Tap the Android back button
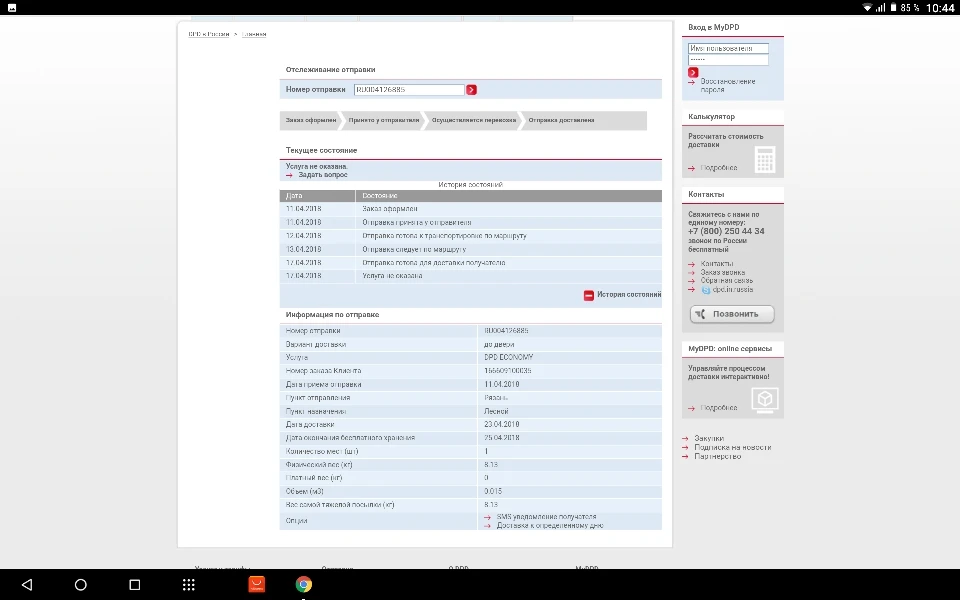This screenshot has width=960, height=600. tap(27, 585)
